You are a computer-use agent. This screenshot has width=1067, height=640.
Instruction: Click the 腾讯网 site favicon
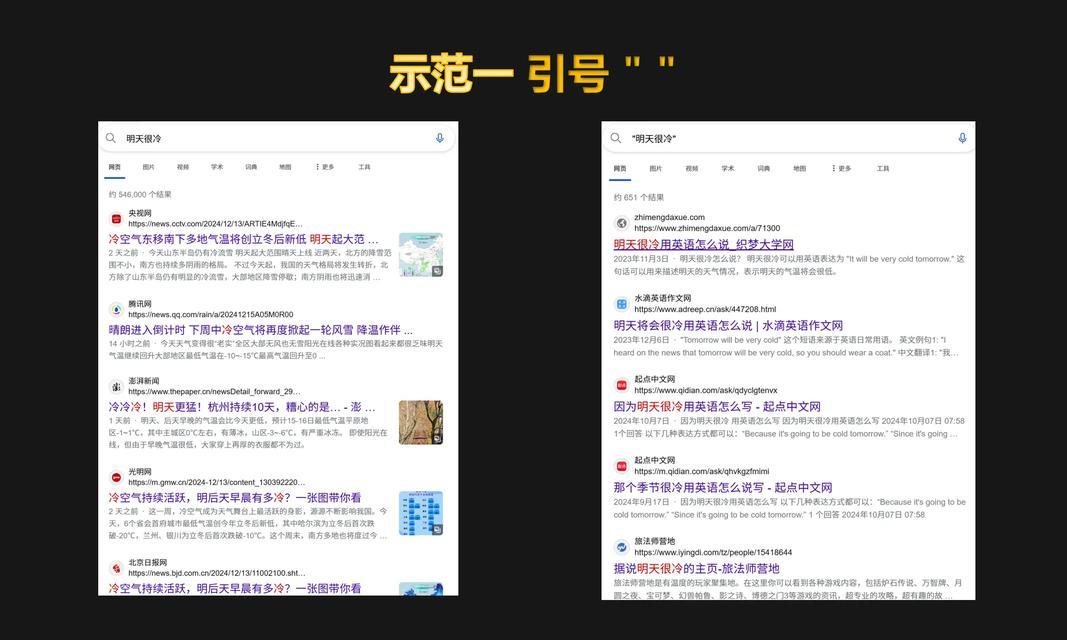[x=116, y=309]
